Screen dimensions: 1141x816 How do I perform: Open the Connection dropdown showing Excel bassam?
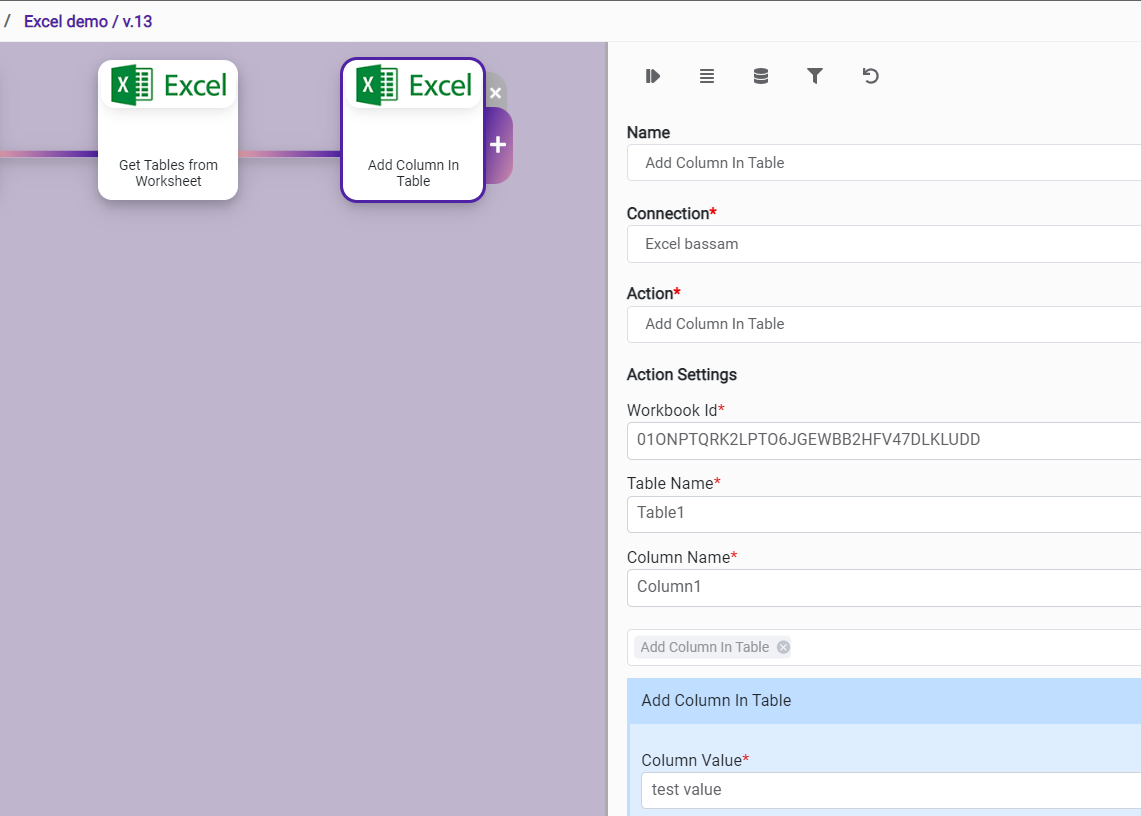pyautogui.click(x=880, y=244)
